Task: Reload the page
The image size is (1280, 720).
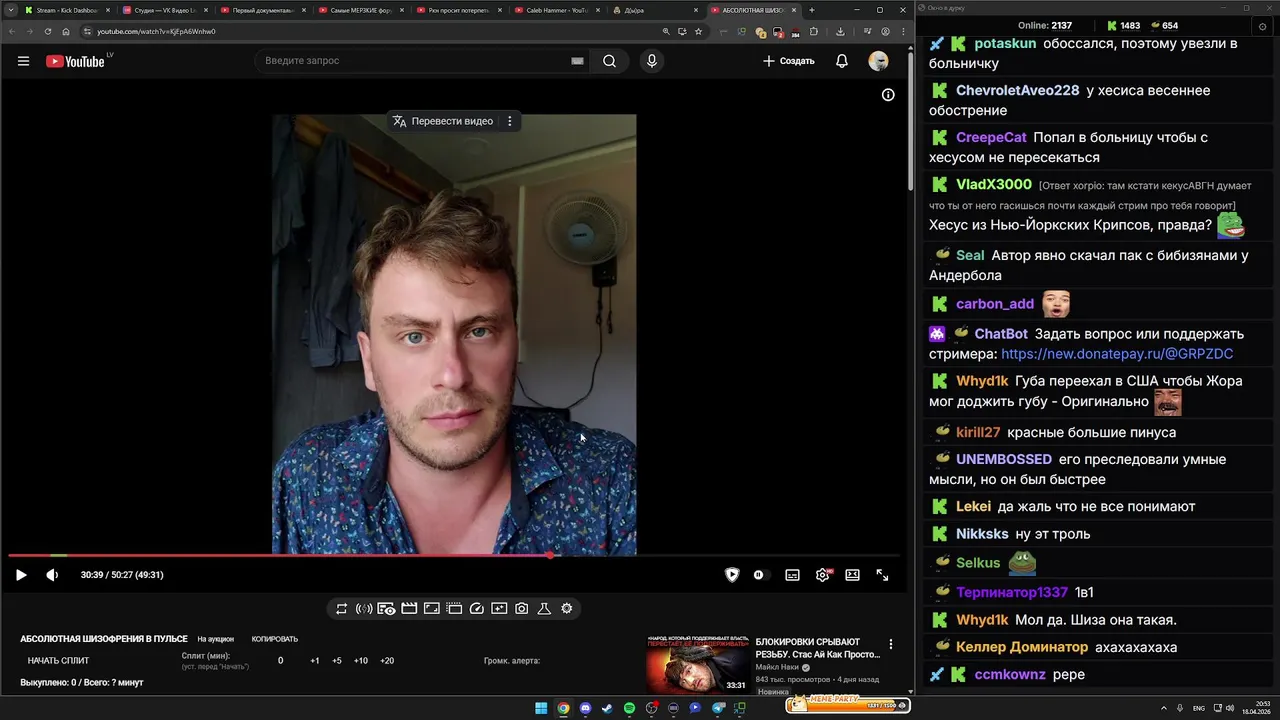Action: tap(47, 31)
